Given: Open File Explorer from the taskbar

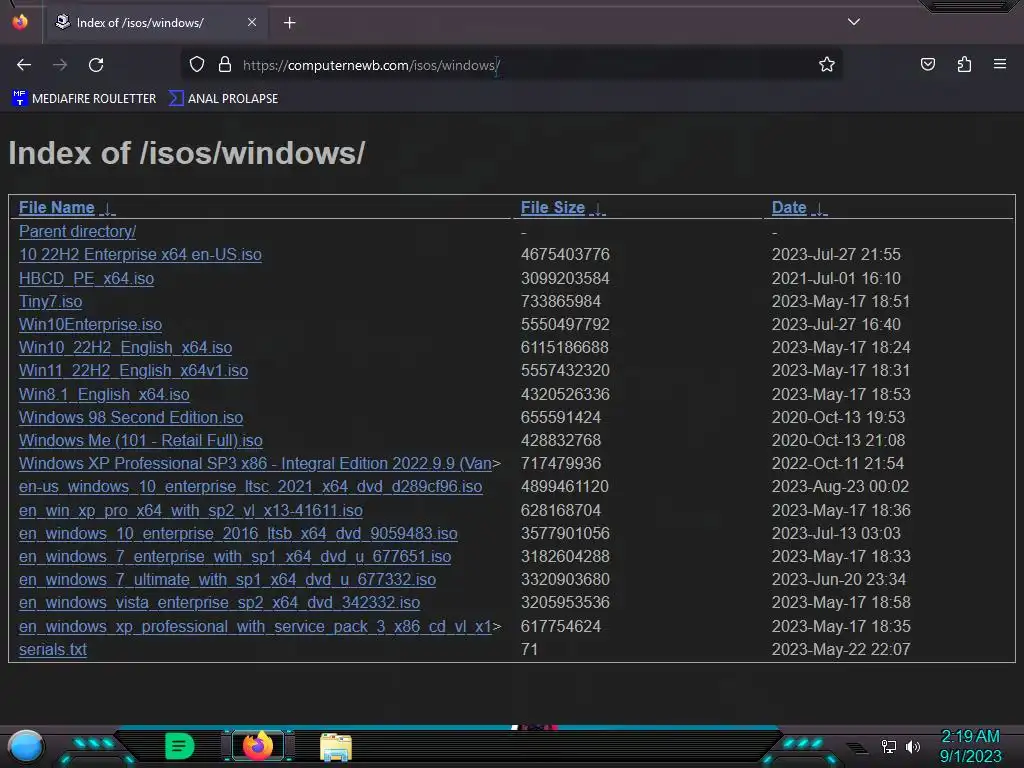Looking at the screenshot, I should point(336,747).
